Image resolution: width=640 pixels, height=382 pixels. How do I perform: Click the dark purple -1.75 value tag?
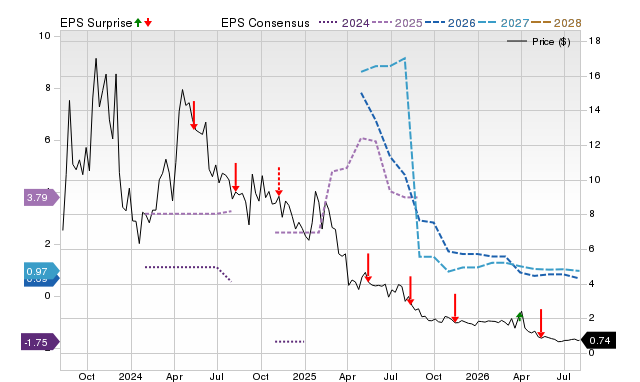pyautogui.click(x=40, y=342)
